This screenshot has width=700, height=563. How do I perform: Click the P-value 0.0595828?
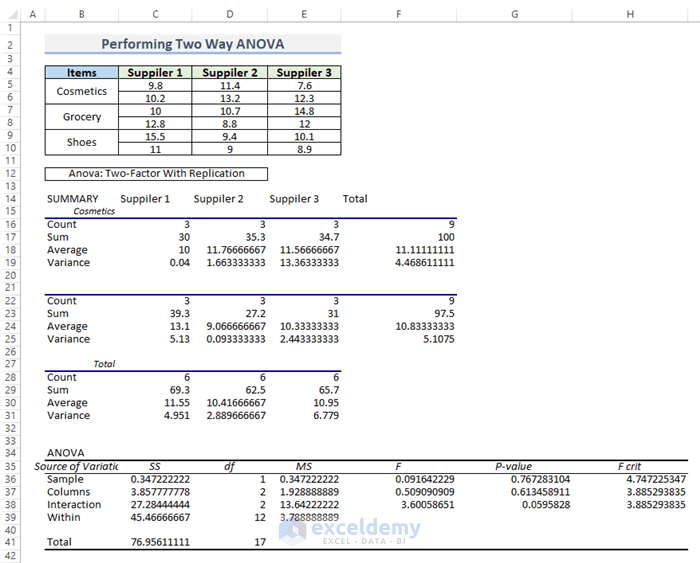(546, 505)
